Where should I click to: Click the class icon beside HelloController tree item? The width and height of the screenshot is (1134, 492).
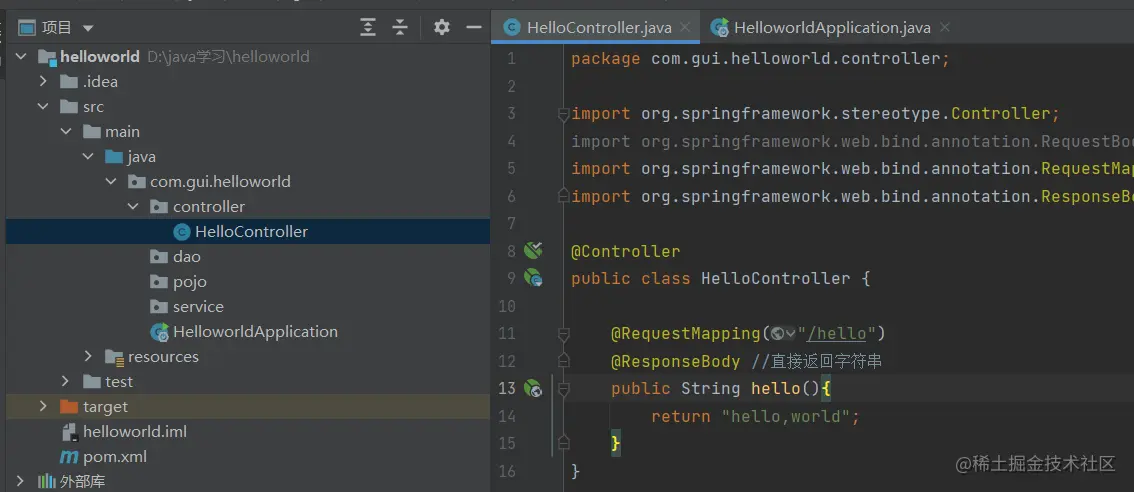pyautogui.click(x=181, y=232)
